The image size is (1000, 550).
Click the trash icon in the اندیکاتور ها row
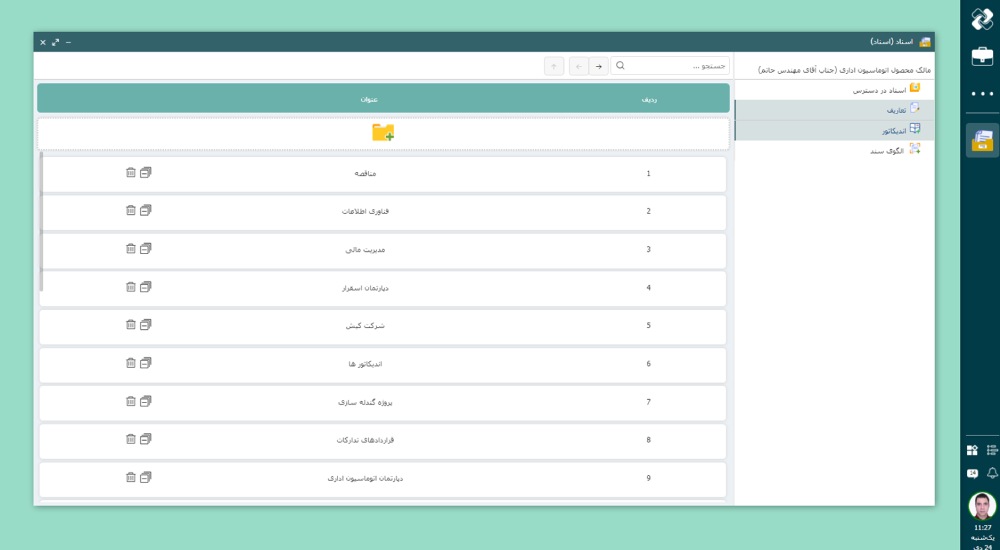131,362
